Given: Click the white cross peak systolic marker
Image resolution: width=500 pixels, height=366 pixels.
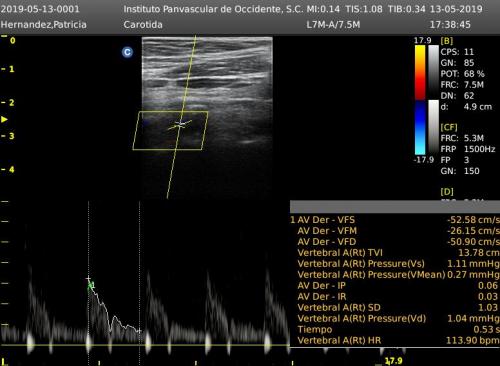Looking at the screenshot, I should pos(88,278).
